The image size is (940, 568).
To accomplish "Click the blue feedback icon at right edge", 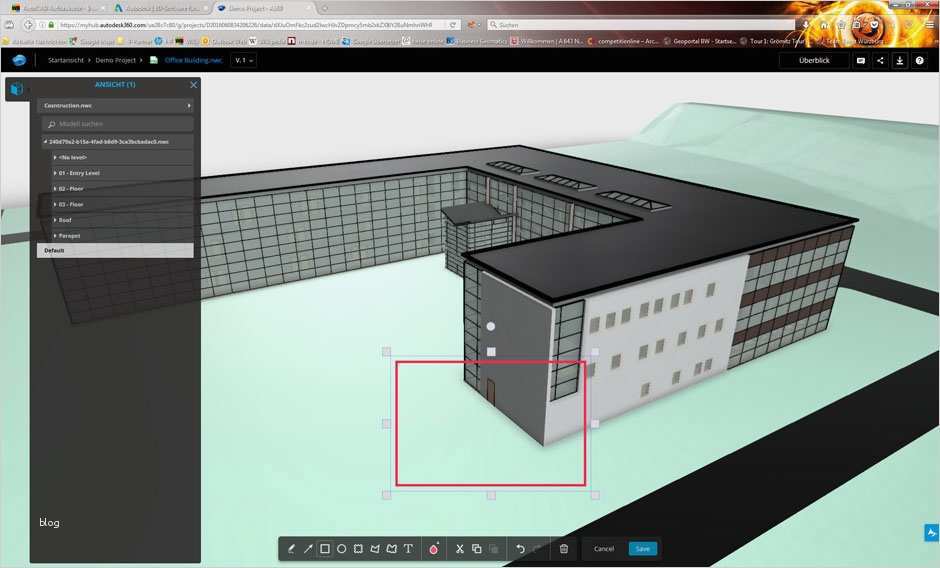I will (932, 532).
